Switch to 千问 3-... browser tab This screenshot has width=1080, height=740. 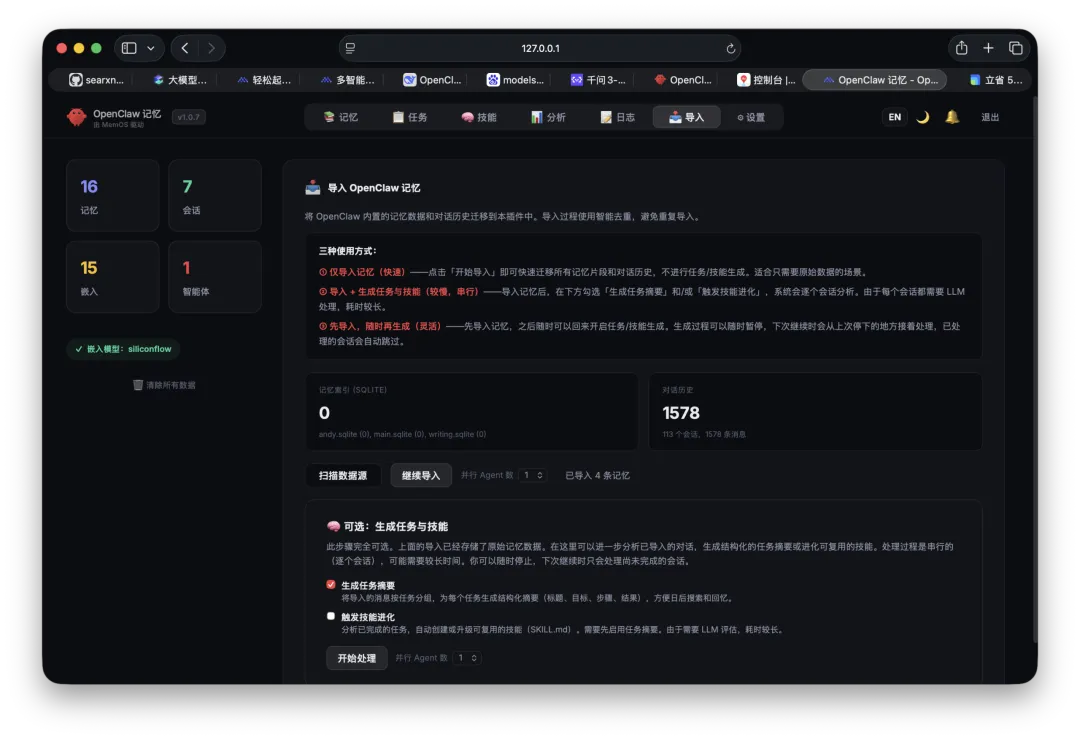(599, 80)
